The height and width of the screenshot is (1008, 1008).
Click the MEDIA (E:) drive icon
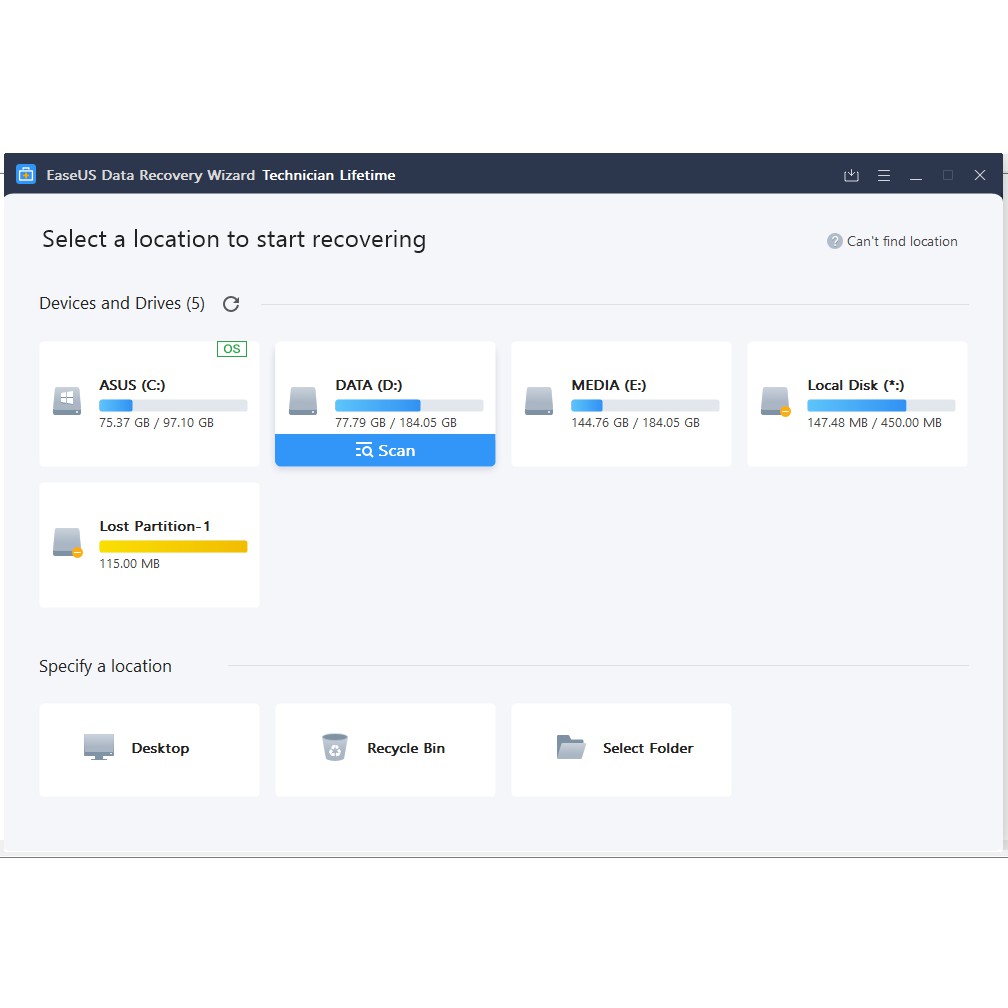tap(539, 400)
